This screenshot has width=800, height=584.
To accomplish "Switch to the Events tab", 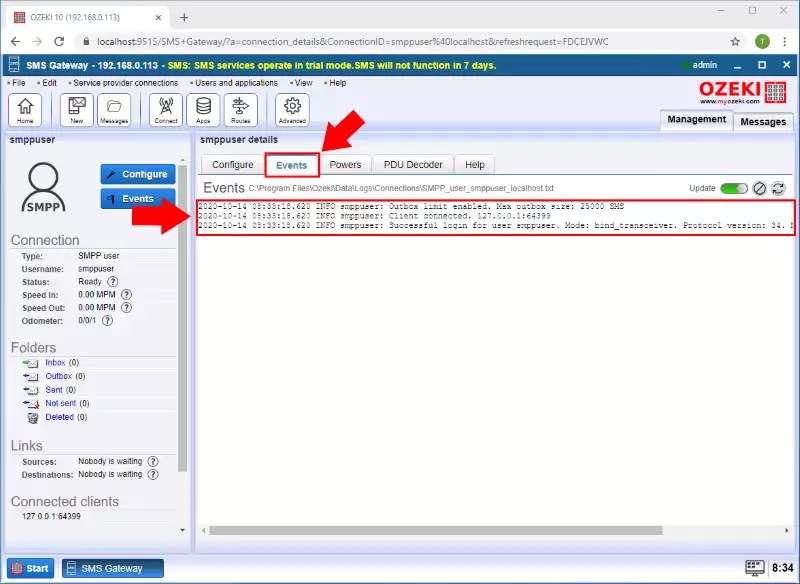I will tap(292, 165).
